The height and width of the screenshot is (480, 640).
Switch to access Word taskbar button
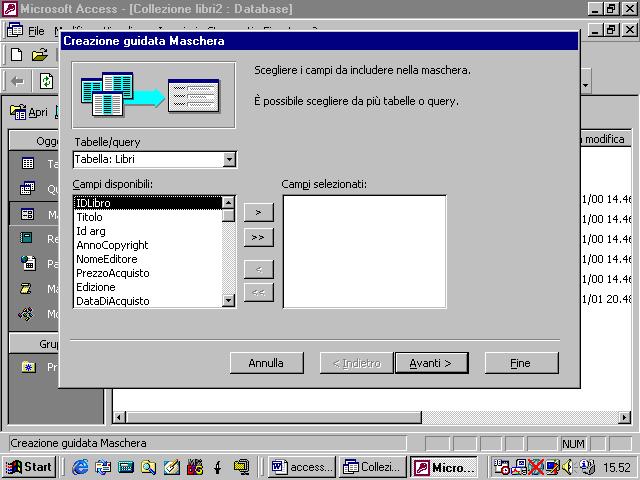[302, 467]
